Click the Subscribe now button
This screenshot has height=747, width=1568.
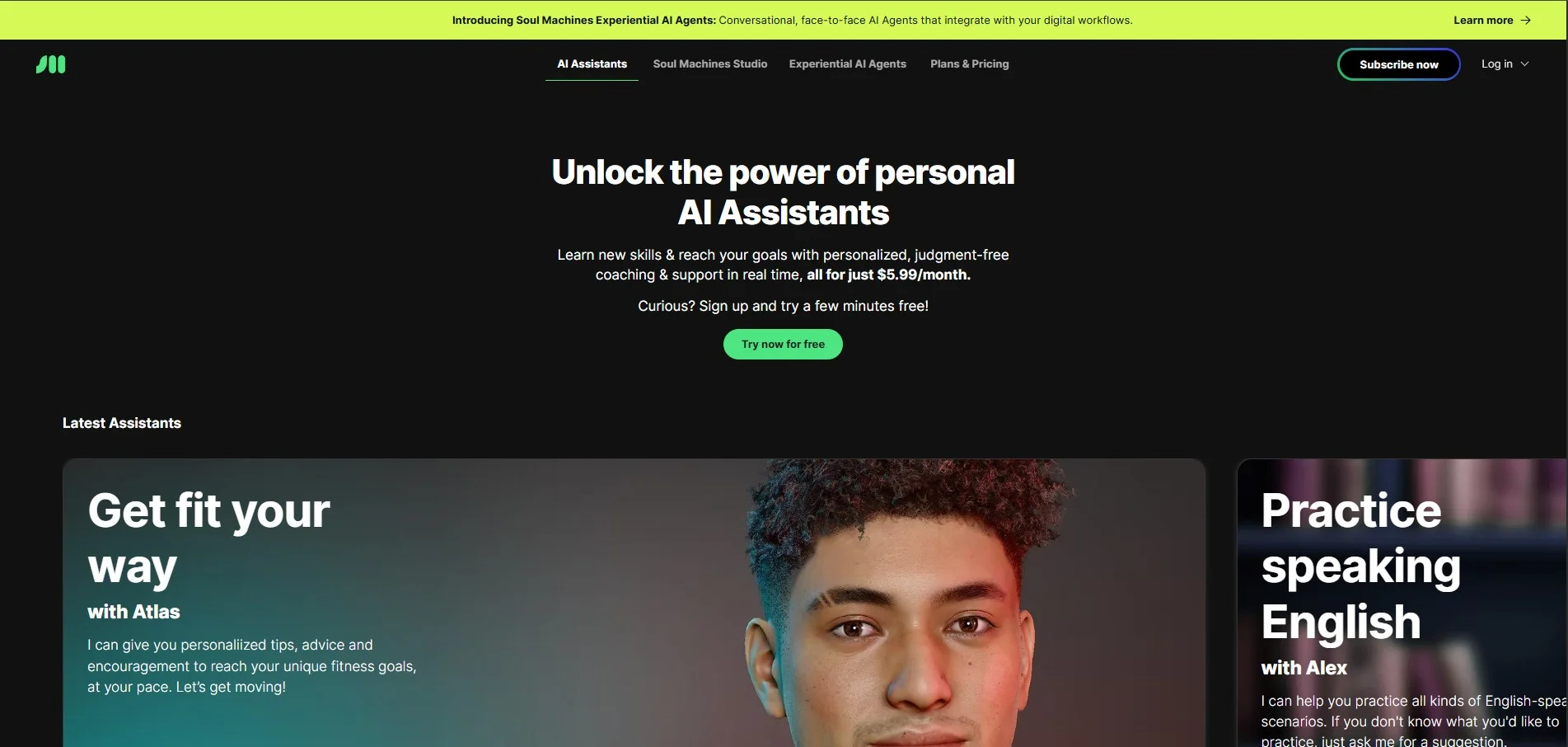1398,64
